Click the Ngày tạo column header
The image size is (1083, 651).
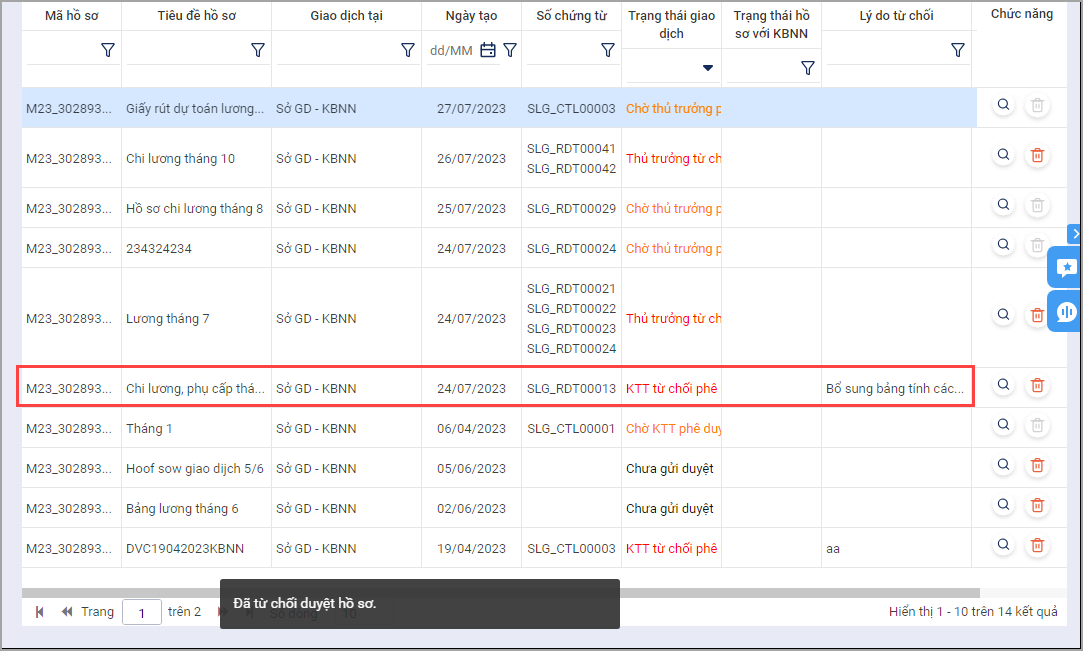click(x=471, y=15)
